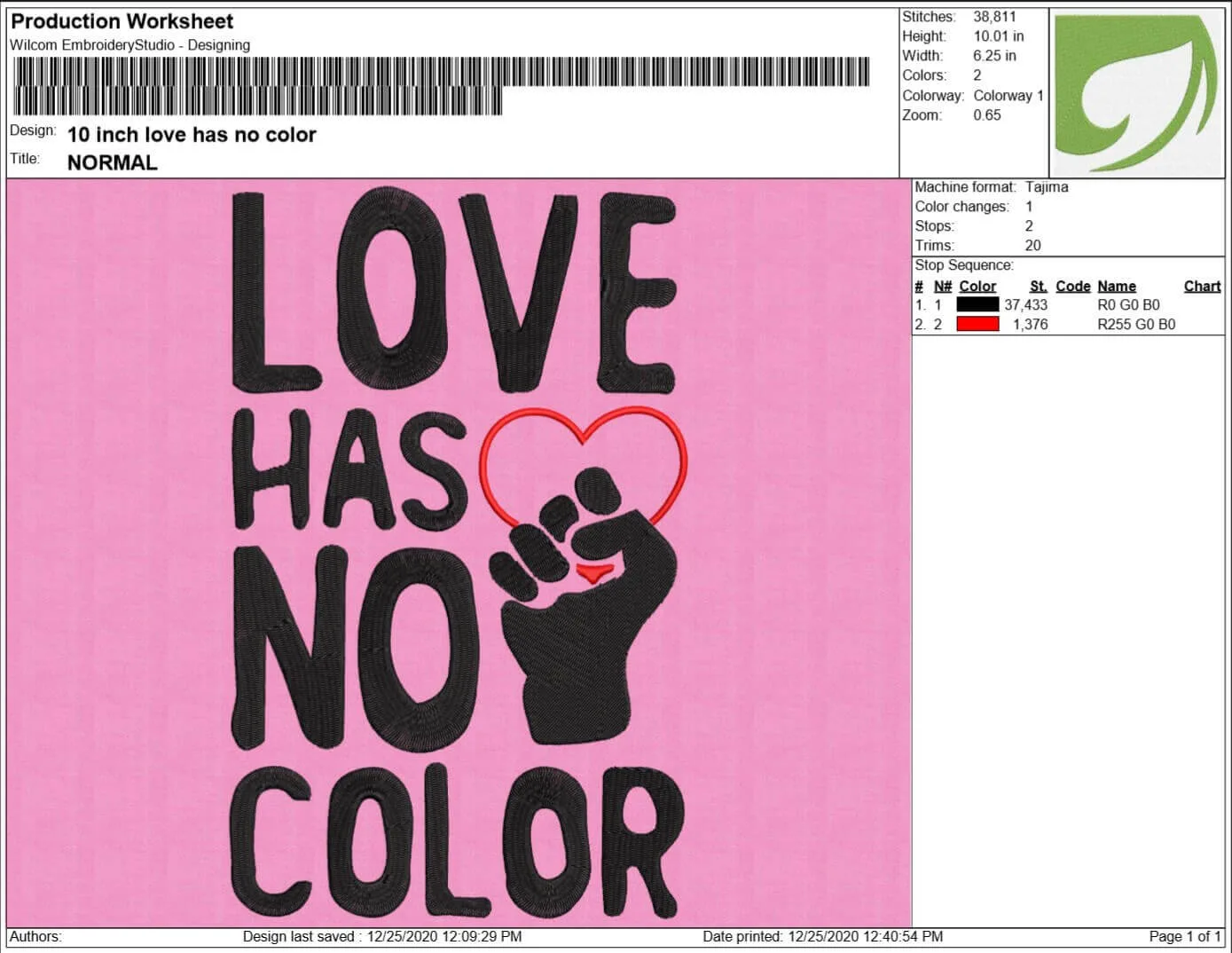Screen dimensions: 1232x953
Task: Click the 'Colorway 1' value
Action: point(1008,96)
